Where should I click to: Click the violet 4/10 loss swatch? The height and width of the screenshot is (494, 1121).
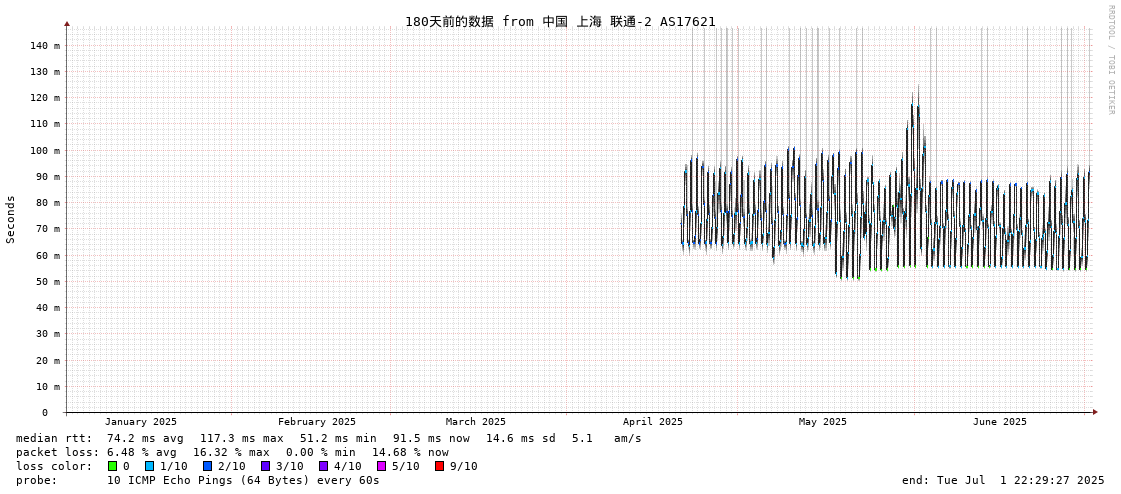323,466
